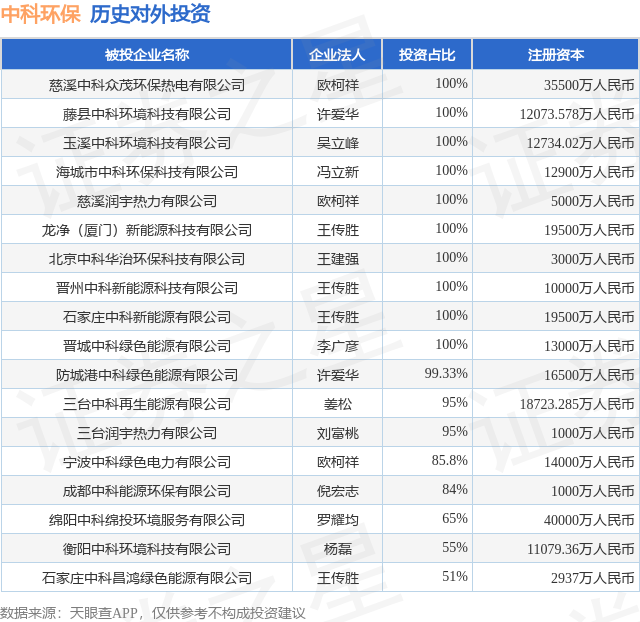Select 慈溪润宇热力有限公司 company name
This screenshot has width=640, height=622.
(x=147, y=201)
